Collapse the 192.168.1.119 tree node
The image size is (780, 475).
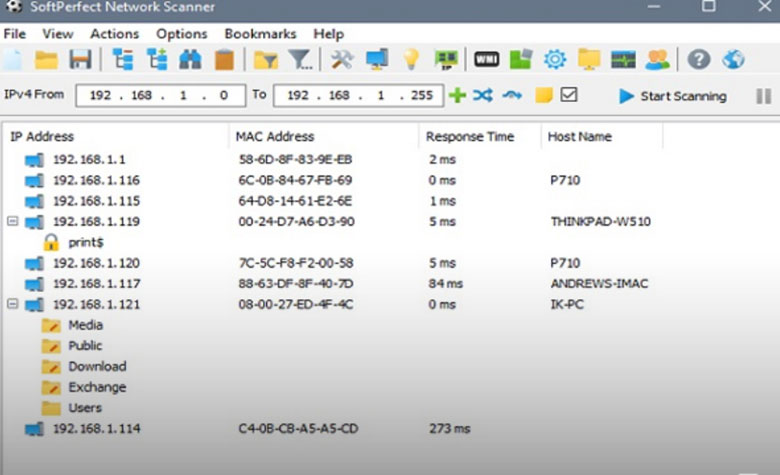tap(13, 221)
